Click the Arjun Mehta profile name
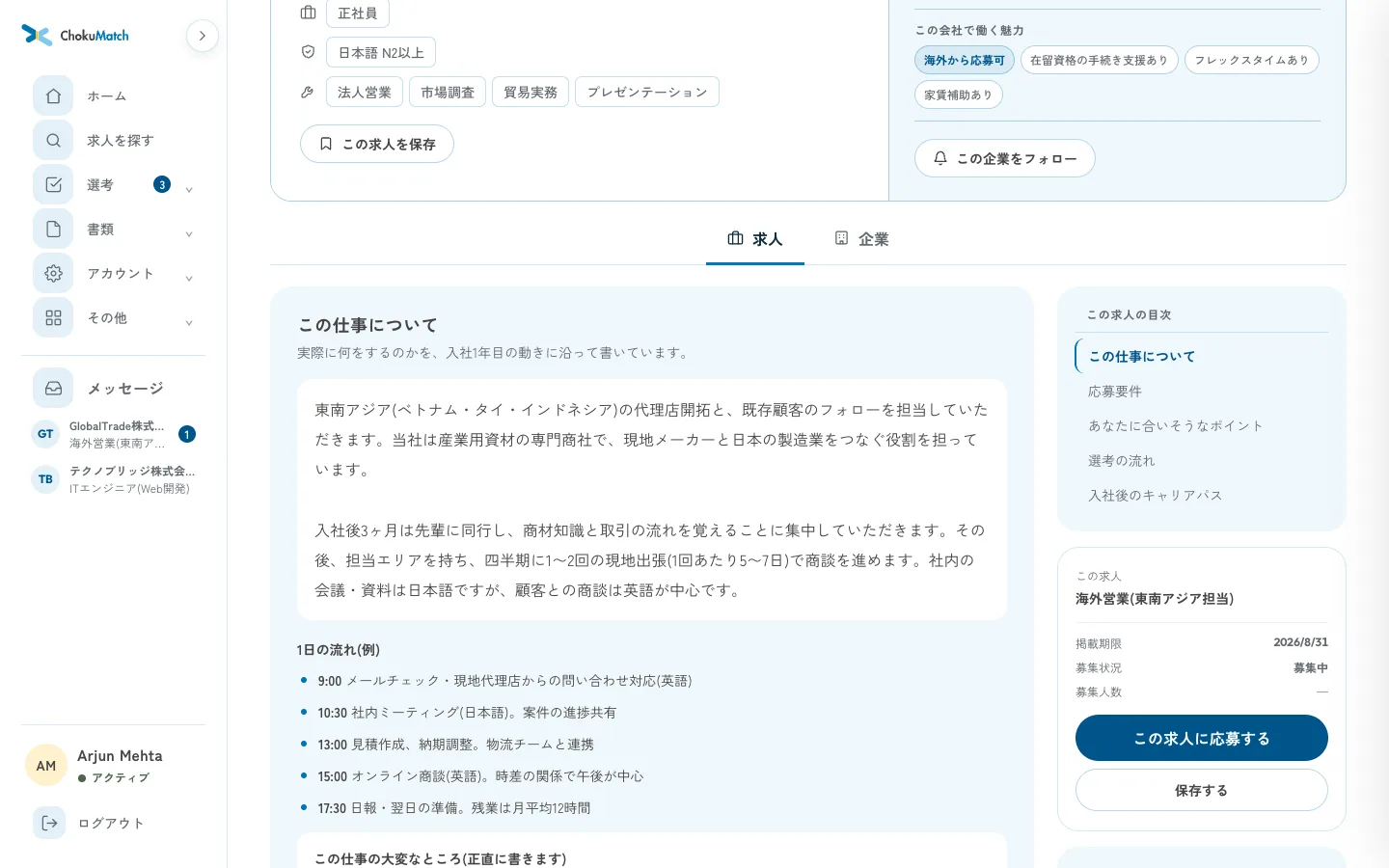Image resolution: width=1389 pixels, height=868 pixels. pyautogui.click(x=120, y=756)
